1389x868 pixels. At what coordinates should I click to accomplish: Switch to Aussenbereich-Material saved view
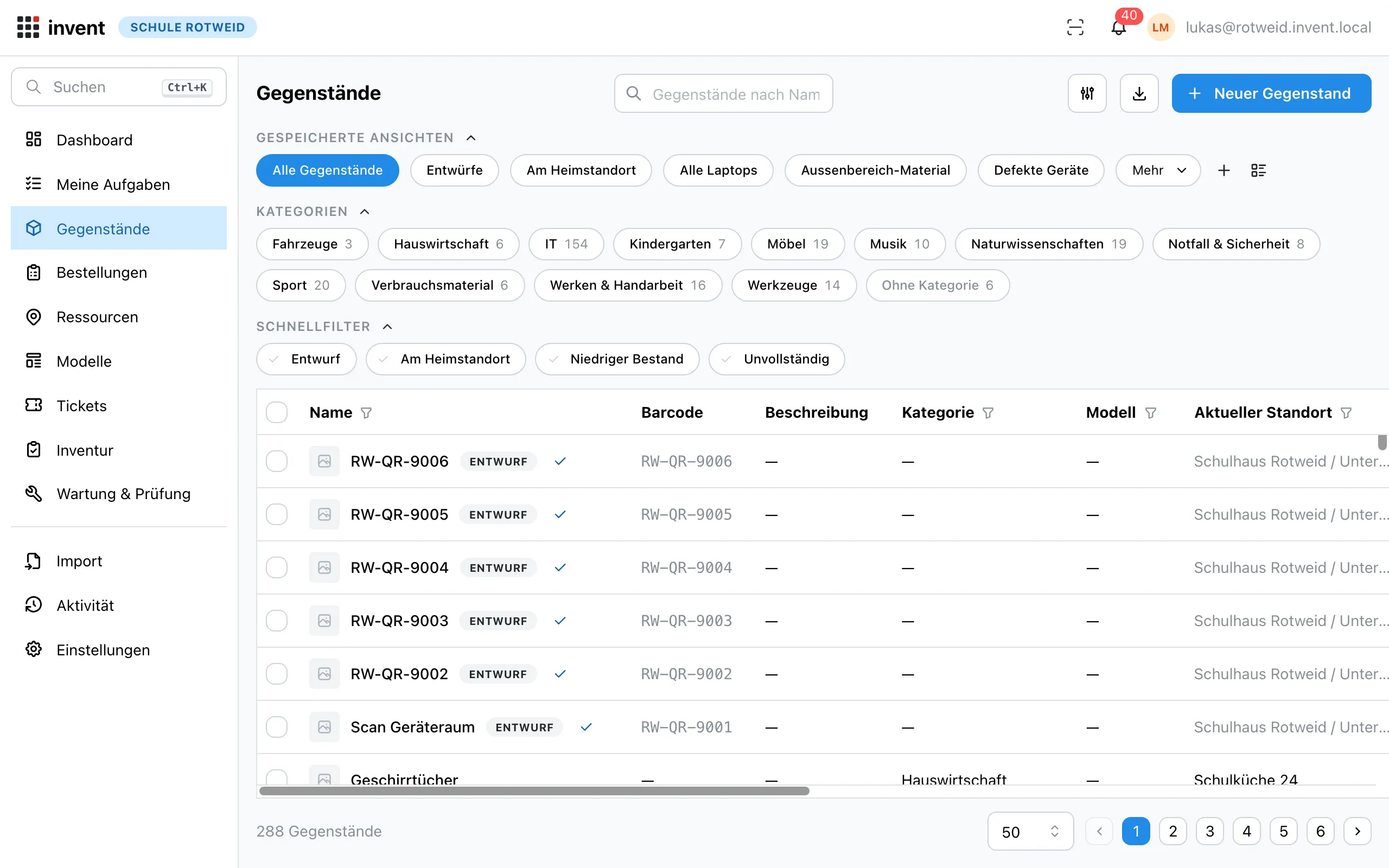point(875,170)
